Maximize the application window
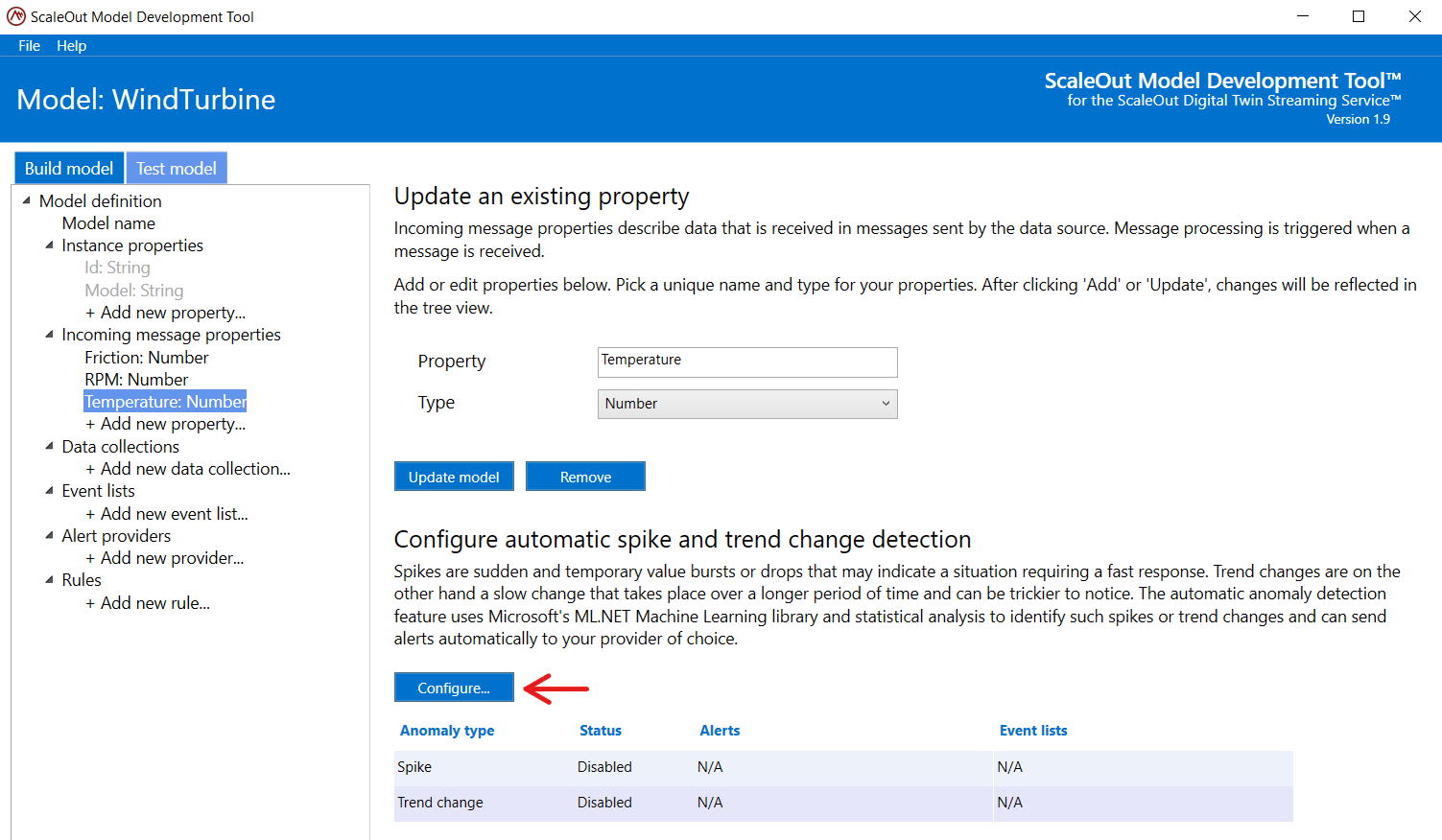 point(1359,16)
